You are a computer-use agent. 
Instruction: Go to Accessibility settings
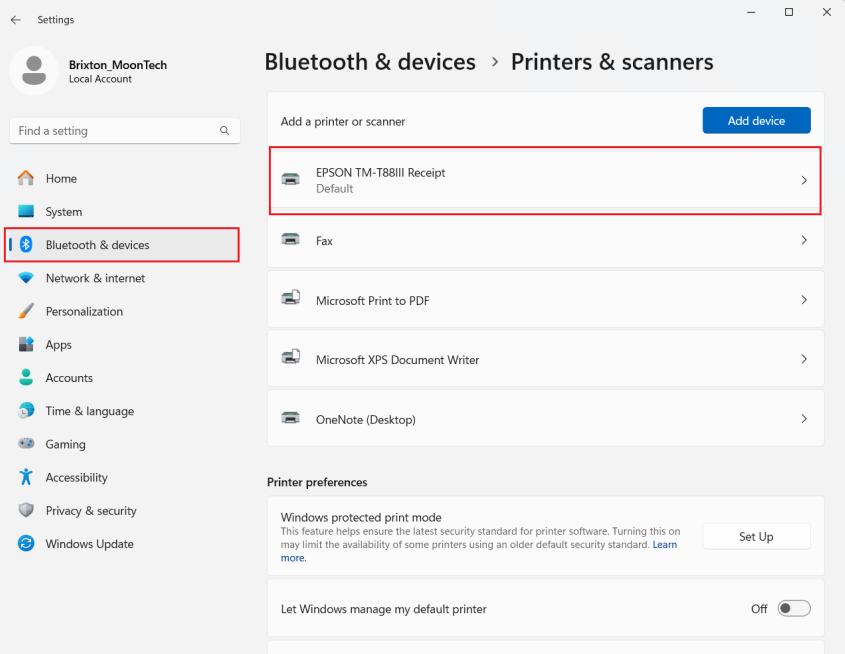pyautogui.click(x=122, y=477)
